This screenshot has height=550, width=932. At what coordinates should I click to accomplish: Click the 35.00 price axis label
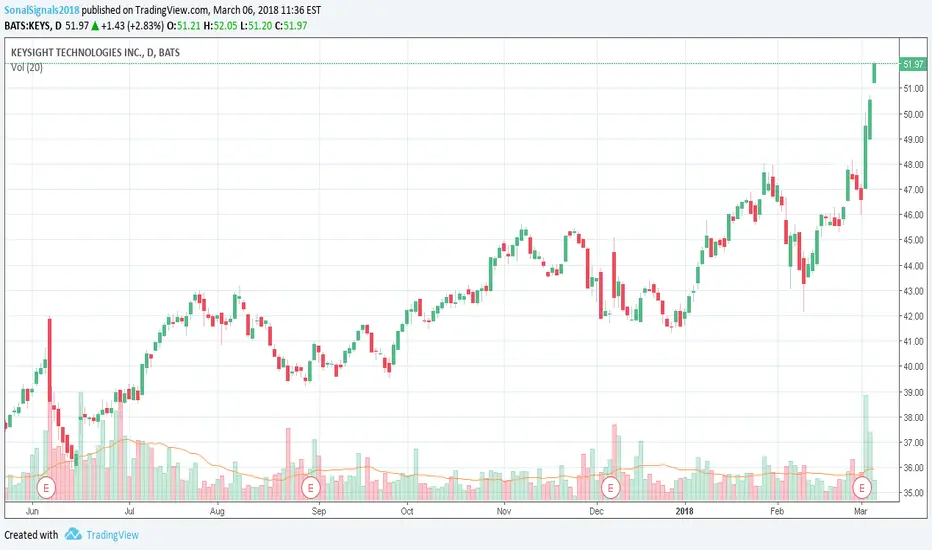pos(913,492)
